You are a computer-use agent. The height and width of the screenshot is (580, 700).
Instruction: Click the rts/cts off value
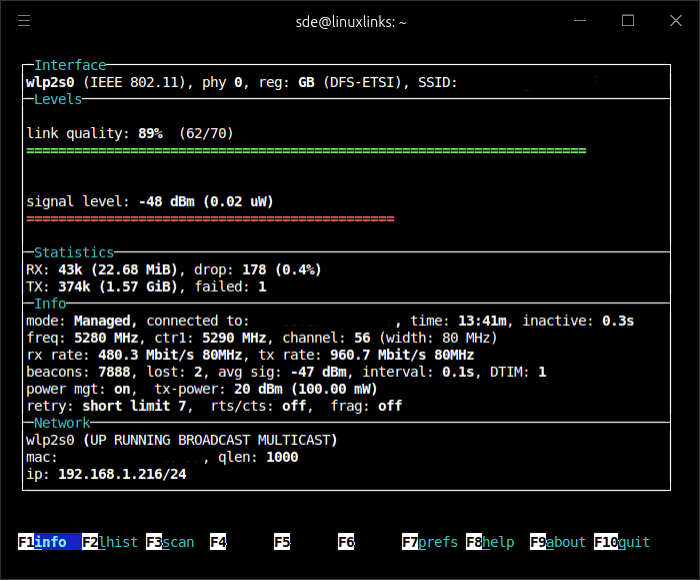(294, 406)
